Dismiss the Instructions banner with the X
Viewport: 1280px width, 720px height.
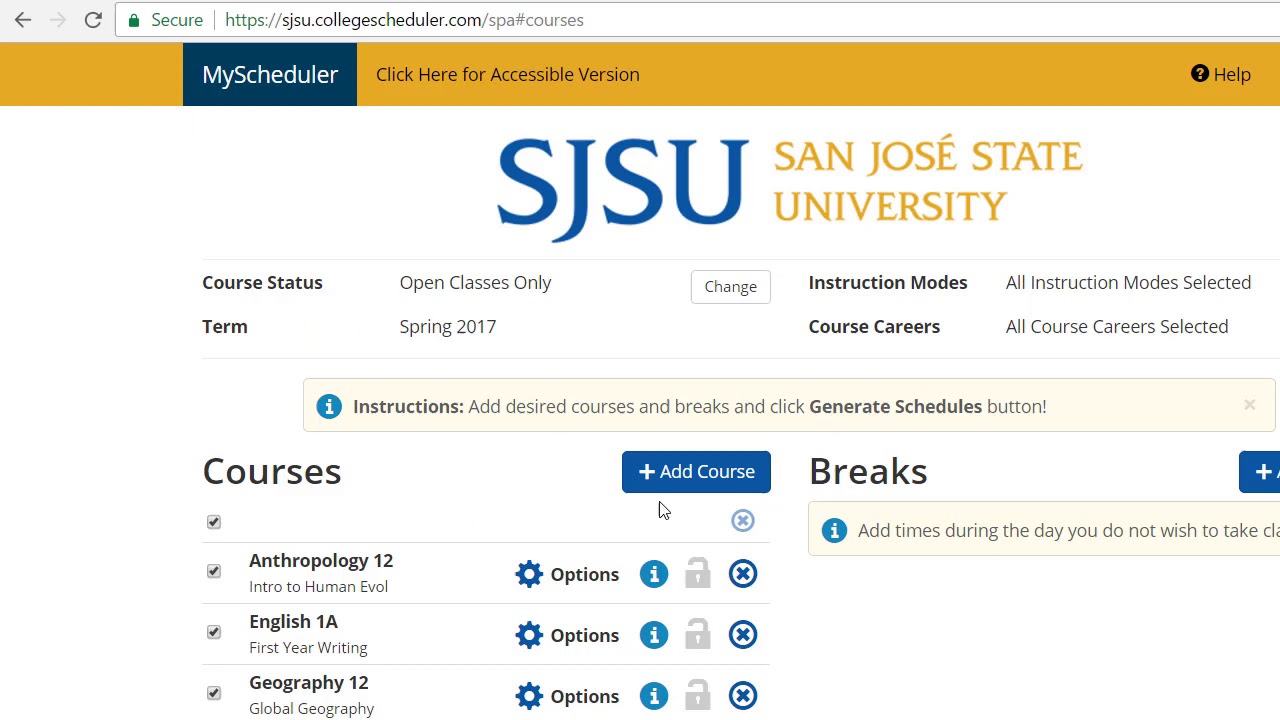click(1249, 405)
